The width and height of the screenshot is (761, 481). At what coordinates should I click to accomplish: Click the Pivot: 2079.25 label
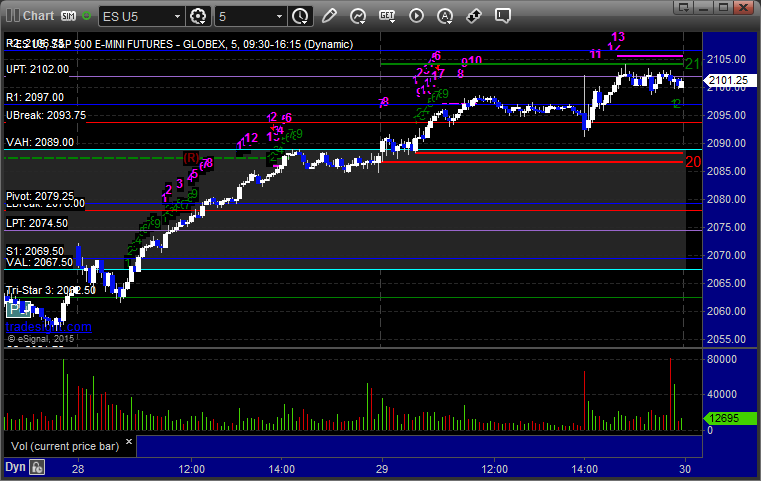(40, 196)
